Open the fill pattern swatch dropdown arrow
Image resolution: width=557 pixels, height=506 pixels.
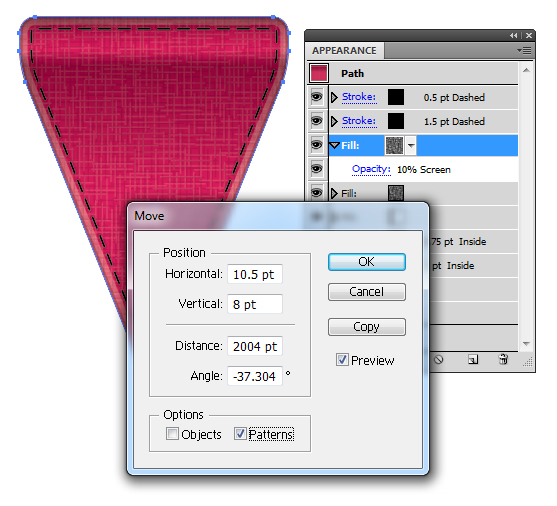[411, 145]
